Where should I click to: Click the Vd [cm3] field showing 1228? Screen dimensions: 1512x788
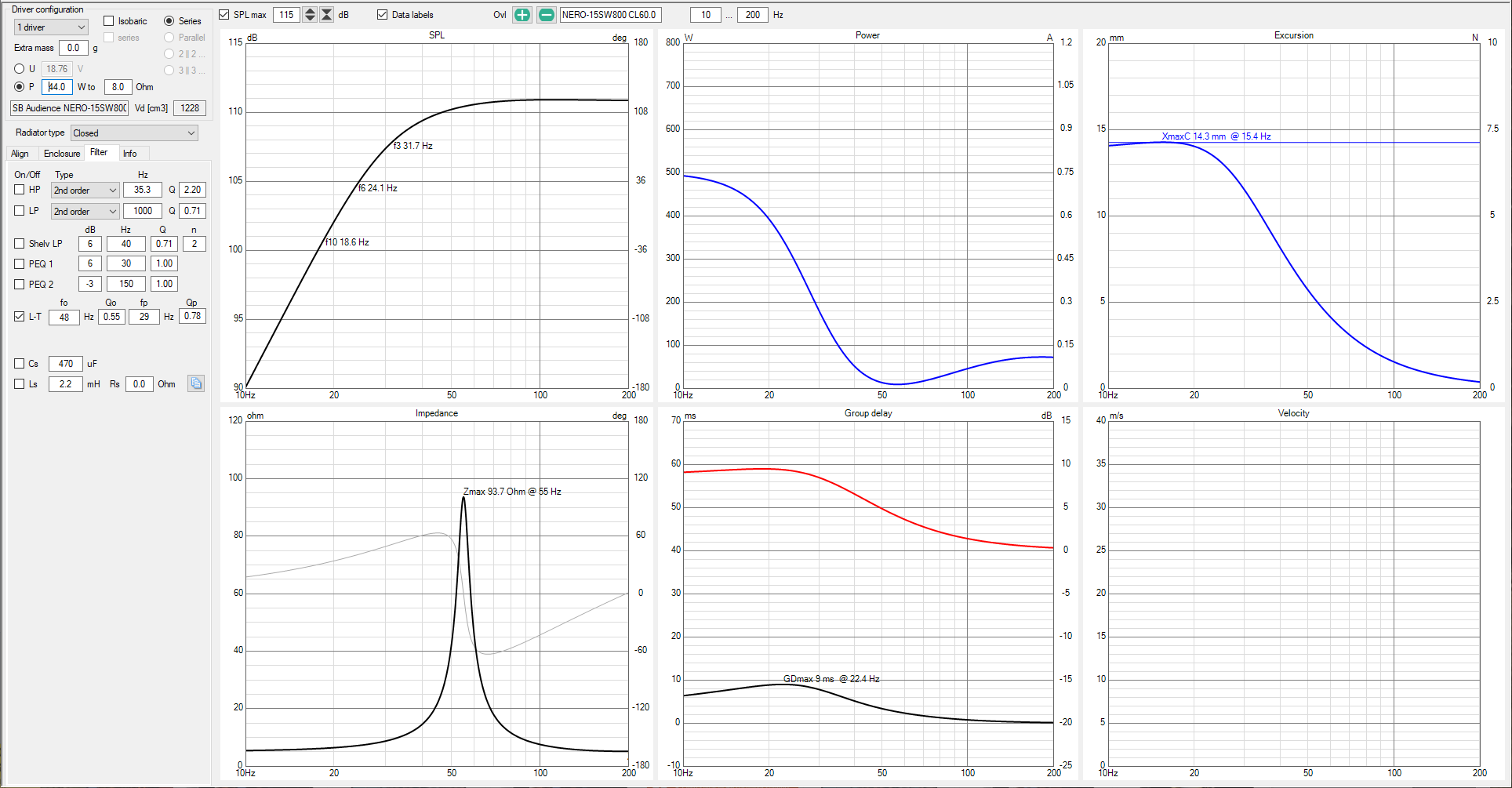[190, 108]
